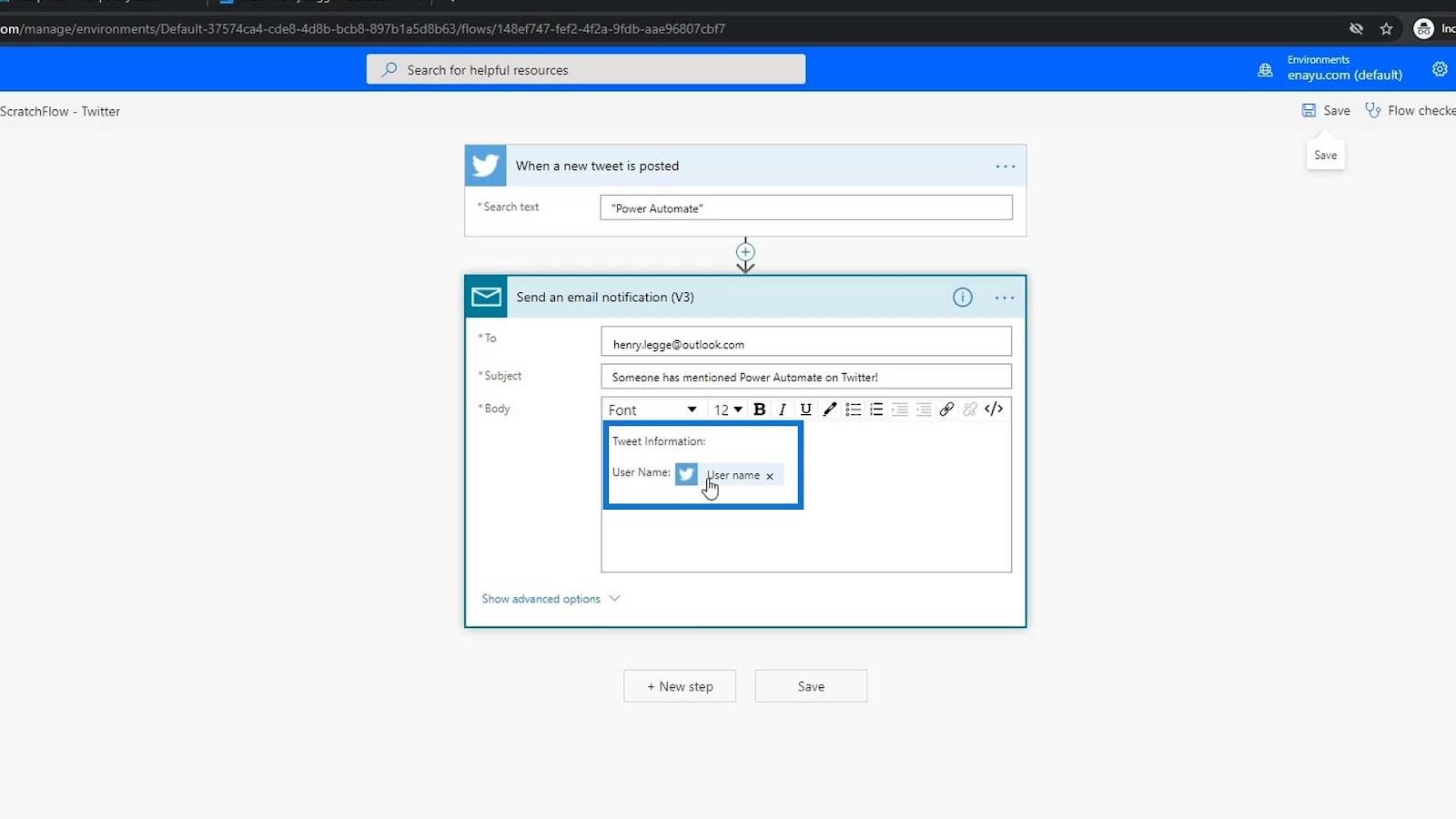
Task: Apply bulleted list in Body editor
Action: (x=853, y=409)
